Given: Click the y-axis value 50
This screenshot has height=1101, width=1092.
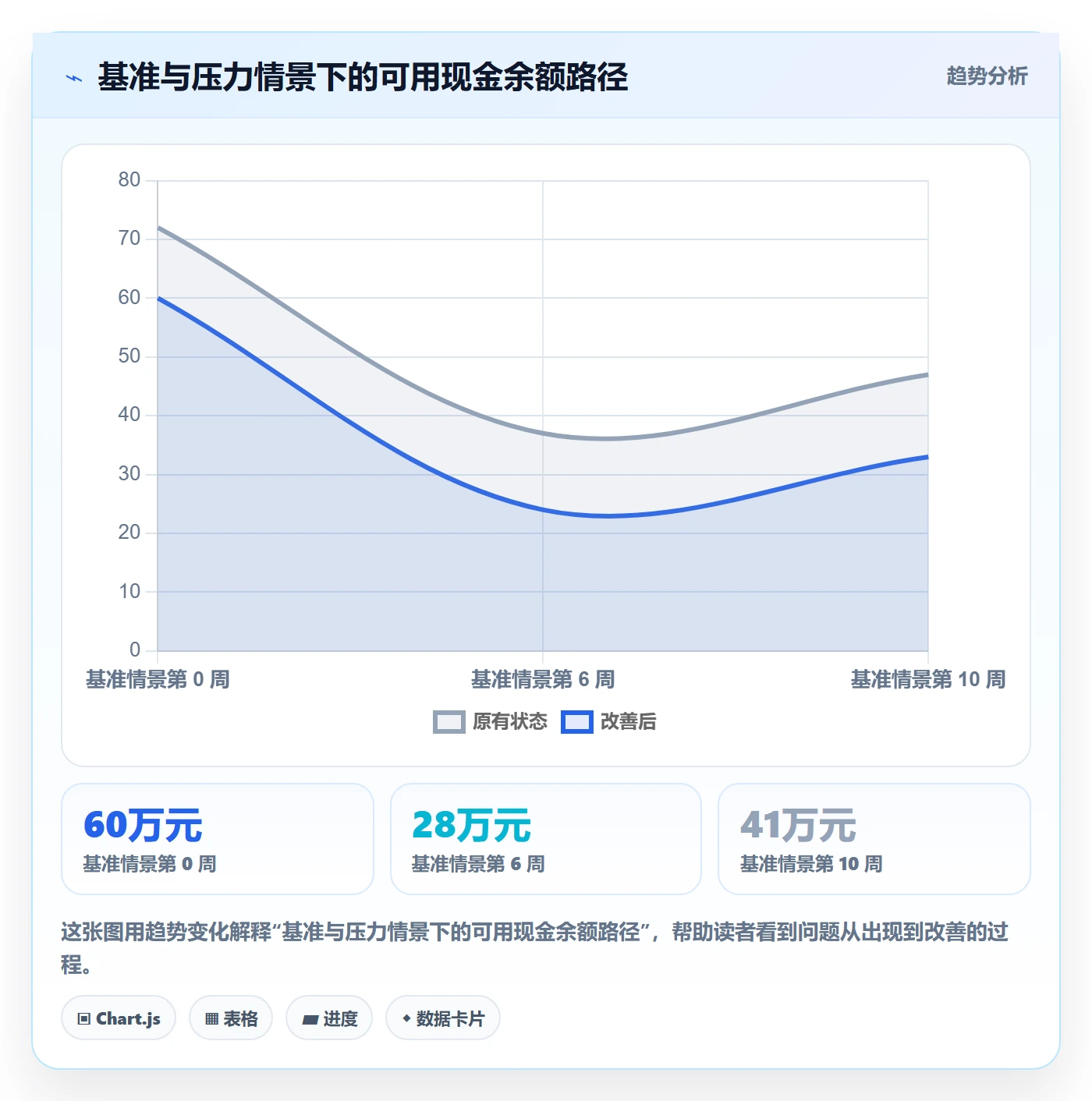Looking at the screenshot, I should [x=129, y=356].
